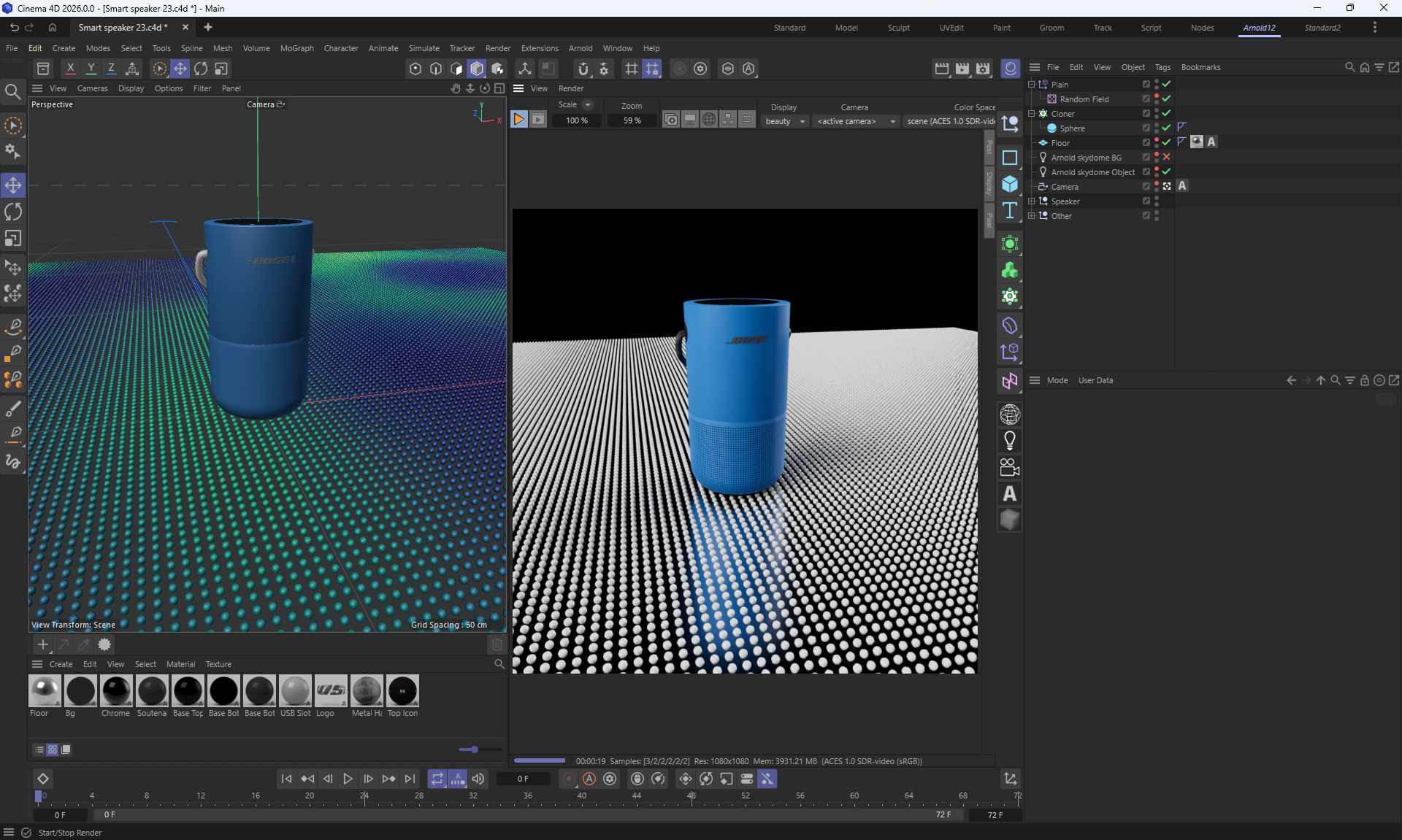Adjust the material thumbnail size slider
This screenshot has height=840, width=1402.
(474, 750)
